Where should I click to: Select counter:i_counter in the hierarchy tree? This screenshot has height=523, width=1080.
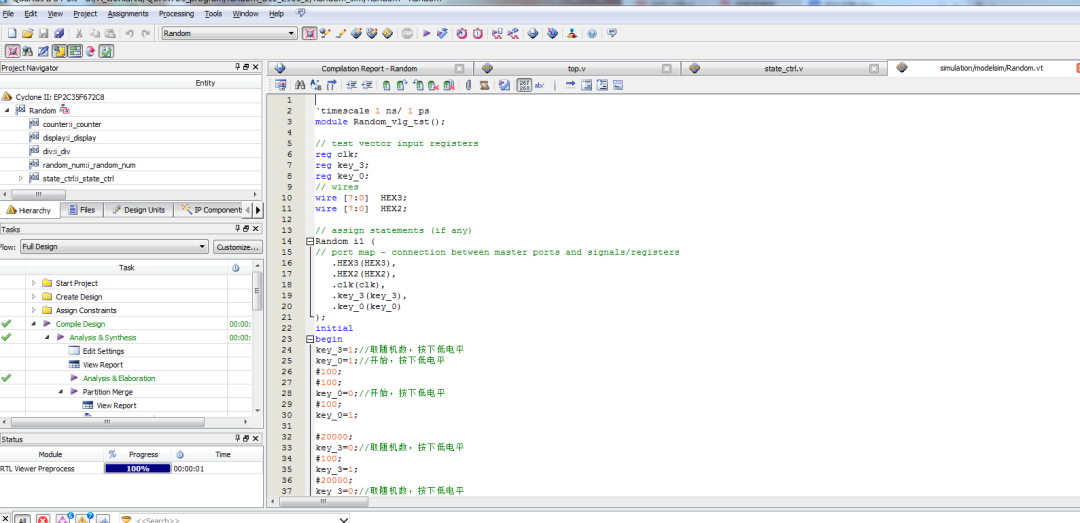[71, 124]
